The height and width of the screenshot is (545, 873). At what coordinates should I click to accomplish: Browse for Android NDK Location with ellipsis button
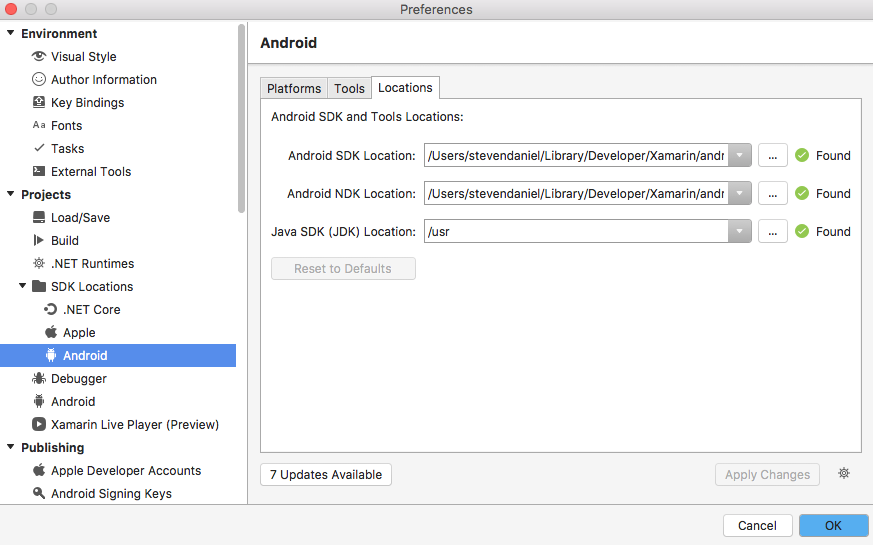tap(773, 193)
